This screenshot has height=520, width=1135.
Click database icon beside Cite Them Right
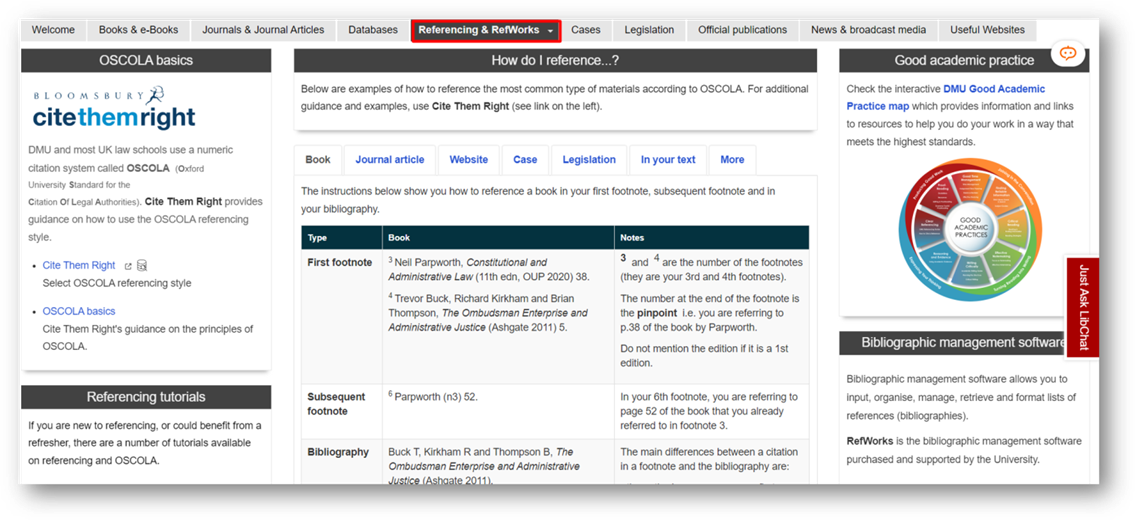coord(142,266)
